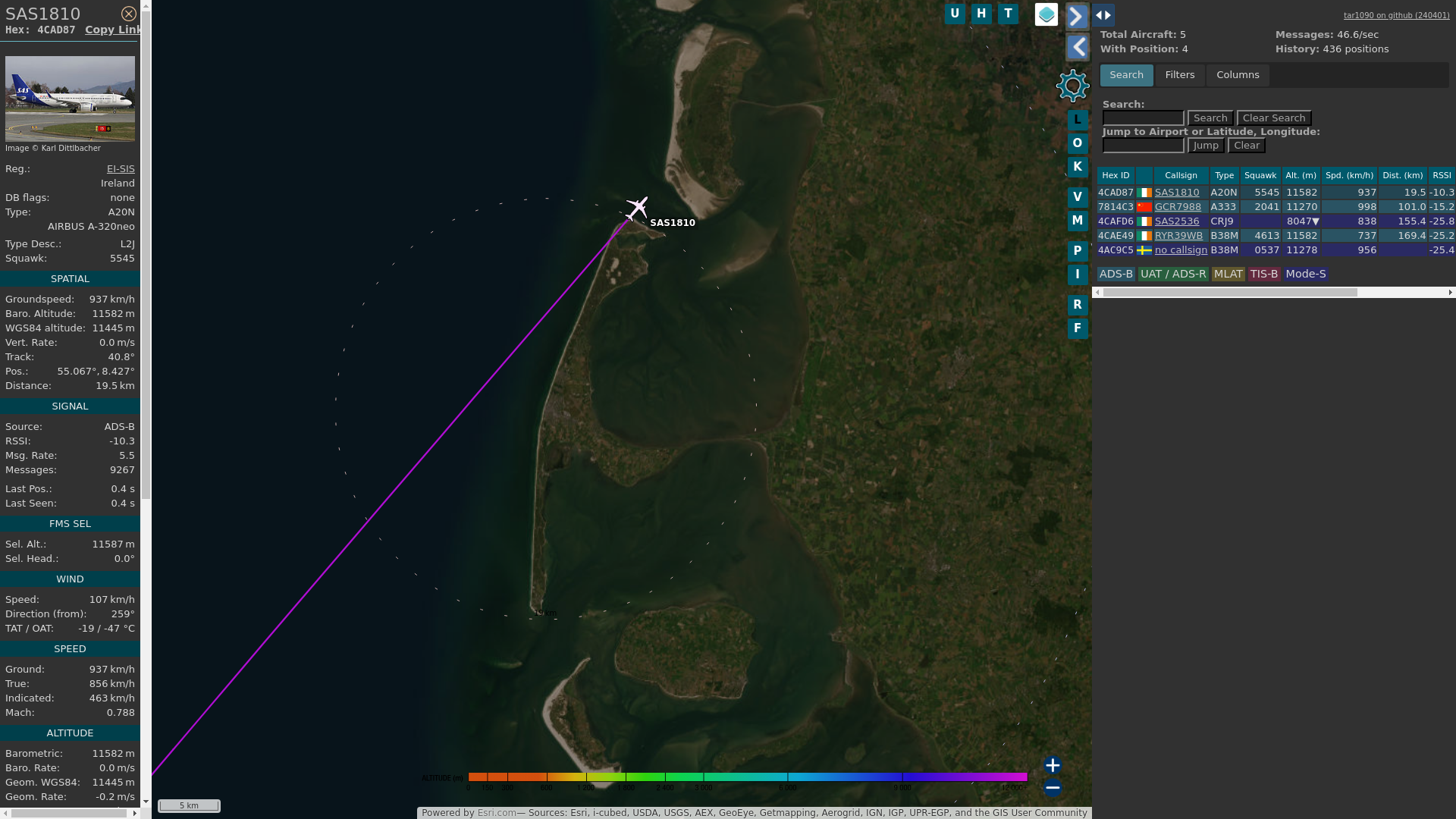
Task: Click the ADS-B source legend
Action: tap(1116, 275)
